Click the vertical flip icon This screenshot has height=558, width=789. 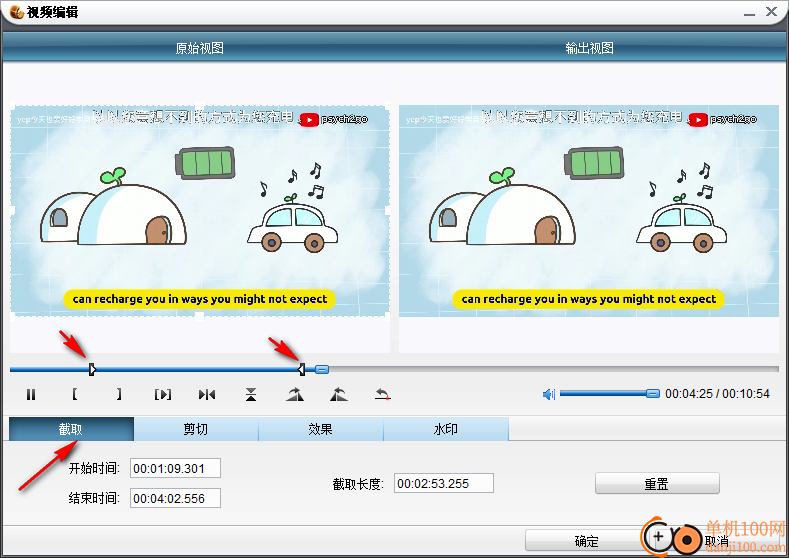[251, 394]
